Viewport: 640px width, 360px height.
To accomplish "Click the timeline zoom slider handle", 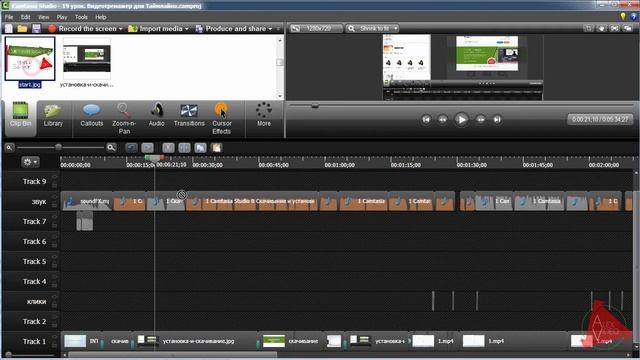I will click(x=58, y=147).
